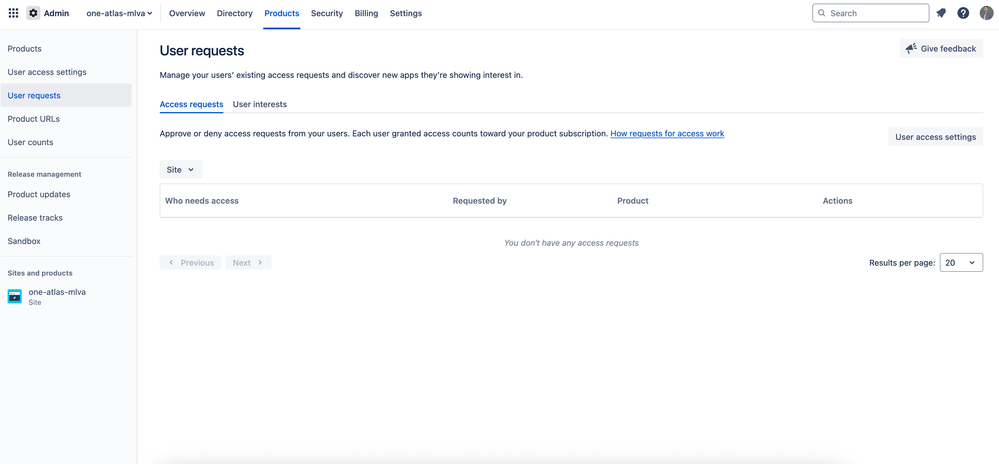Viewport: 999px width, 464px height.
Task: Click the Admin gear logo icon
Action: coord(33,13)
